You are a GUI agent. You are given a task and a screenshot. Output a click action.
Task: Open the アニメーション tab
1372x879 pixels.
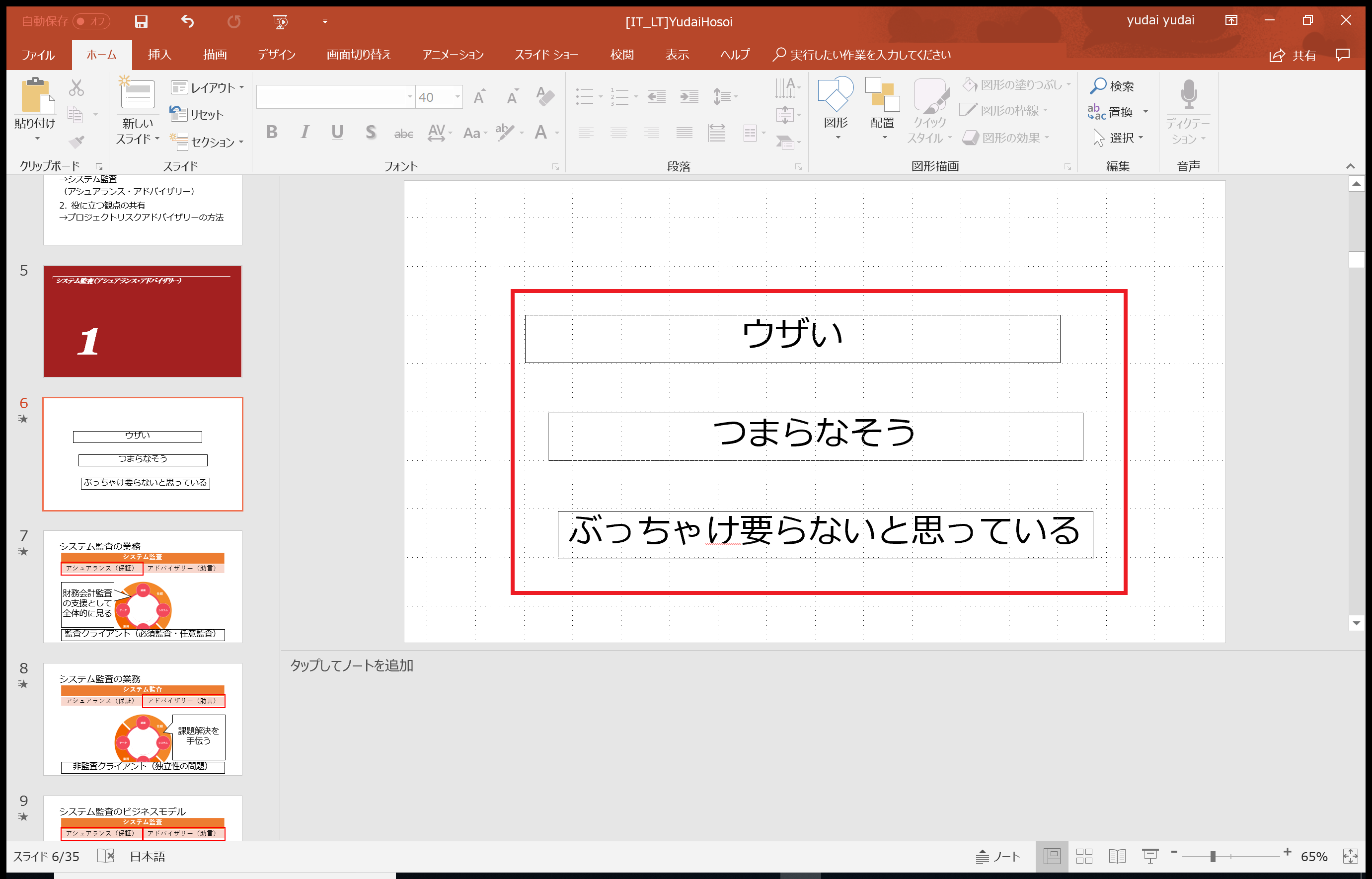tap(453, 55)
